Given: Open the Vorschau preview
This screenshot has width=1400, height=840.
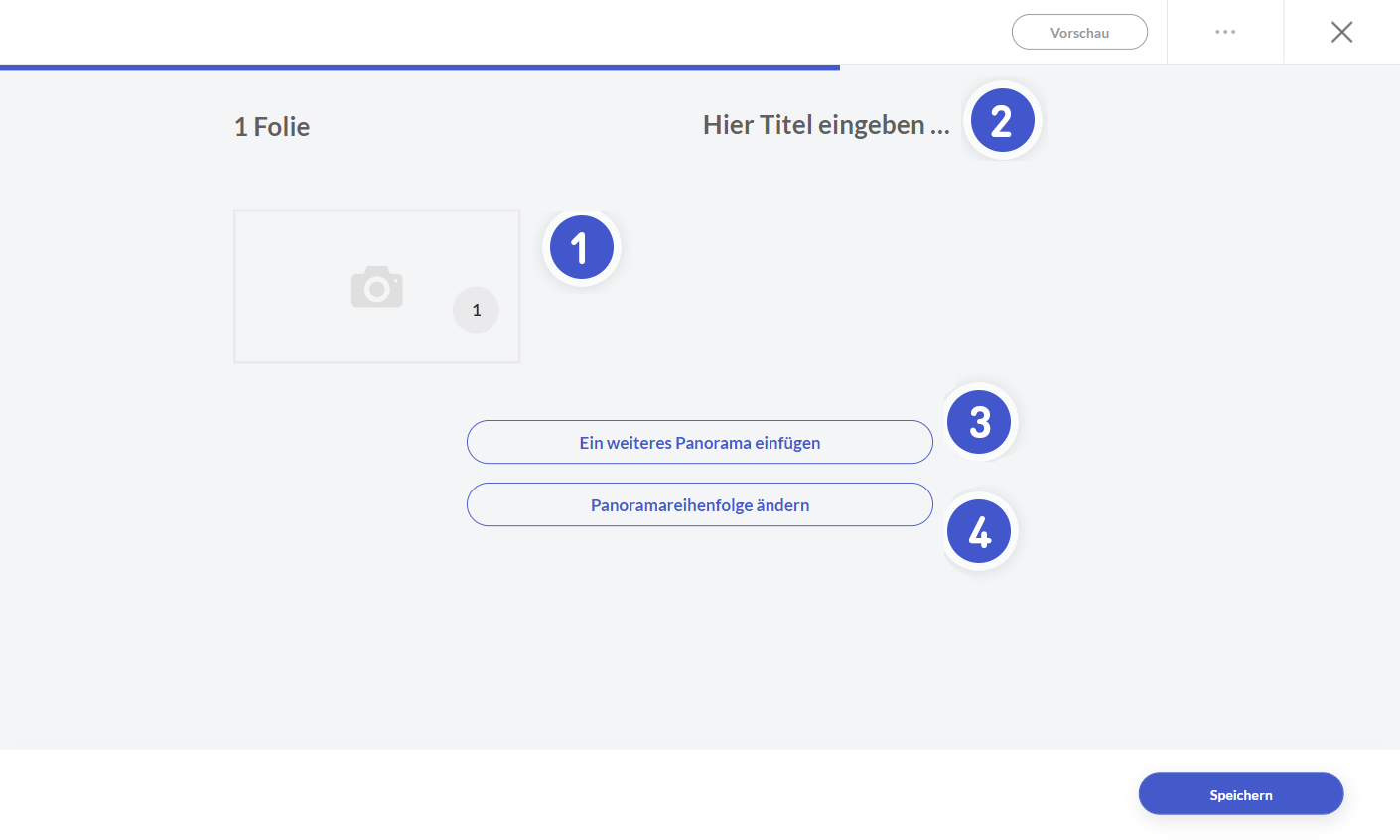Looking at the screenshot, I should coord(1079,32).
